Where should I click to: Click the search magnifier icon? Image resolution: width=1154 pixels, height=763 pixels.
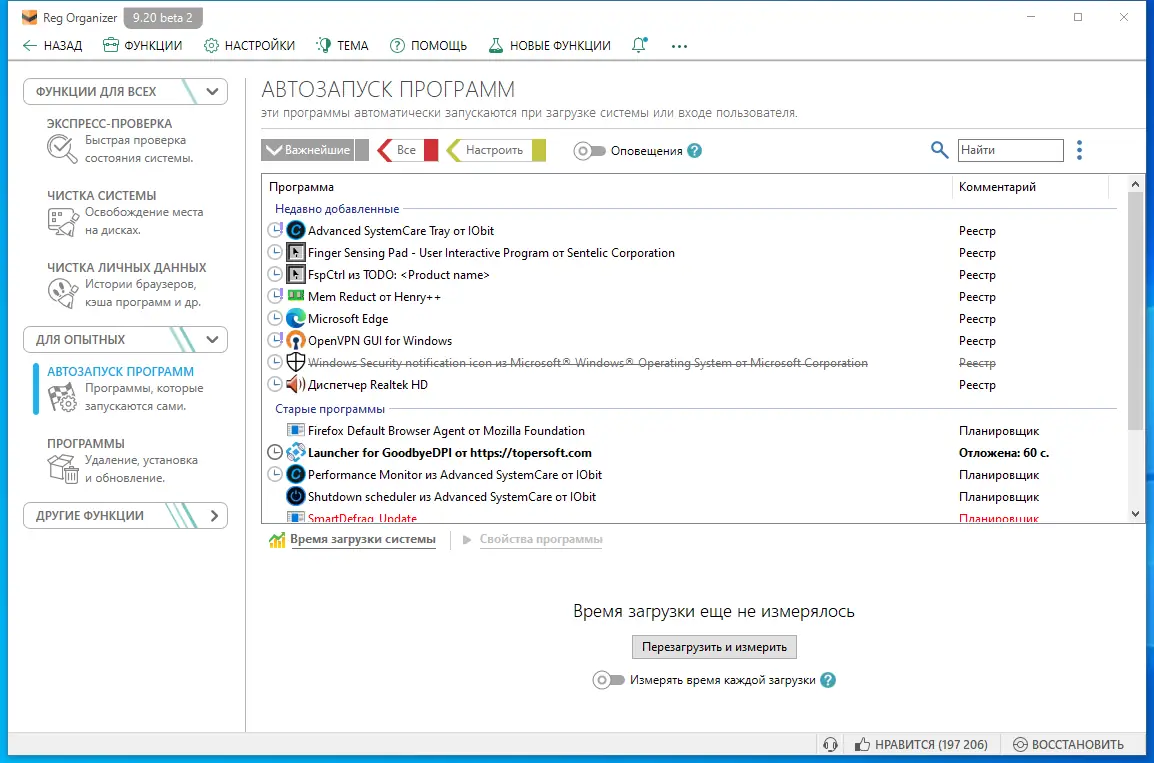click(x=939, y=150)
